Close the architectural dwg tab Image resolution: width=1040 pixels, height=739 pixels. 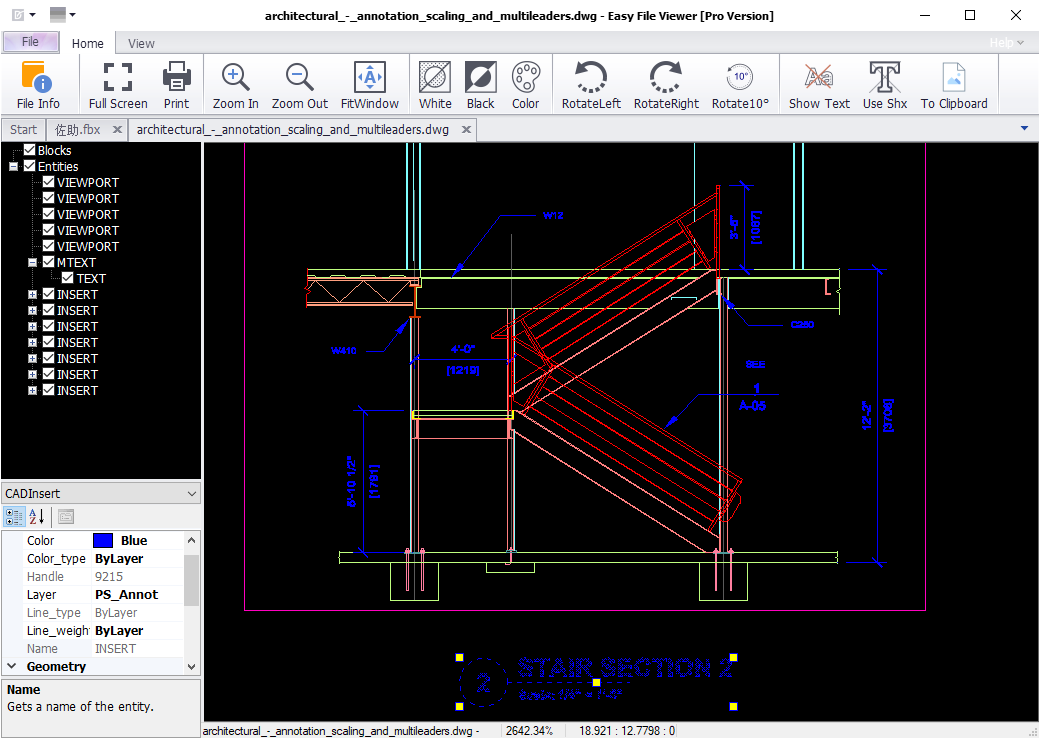coord(466,129)
